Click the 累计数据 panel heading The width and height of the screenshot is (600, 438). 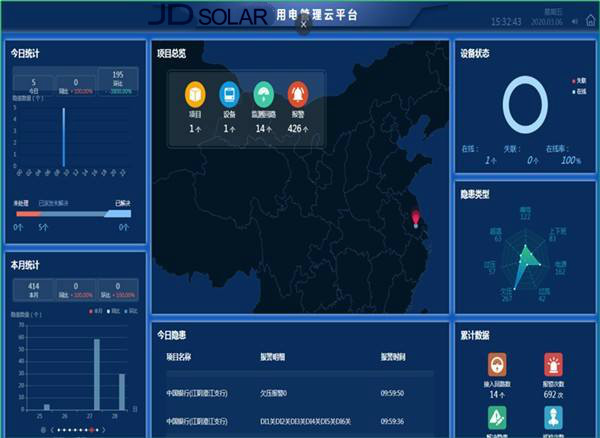[475, 335]
